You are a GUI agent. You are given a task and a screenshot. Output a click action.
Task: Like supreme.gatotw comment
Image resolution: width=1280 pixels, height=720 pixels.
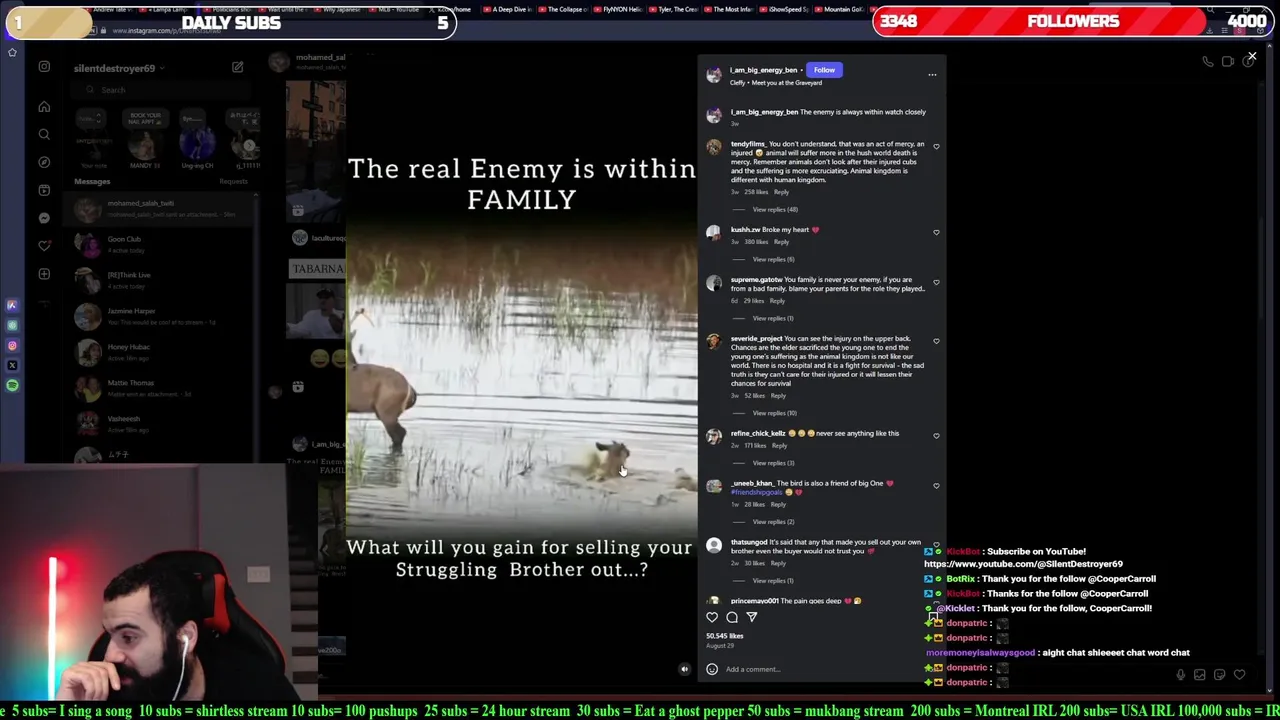(936, 282)
